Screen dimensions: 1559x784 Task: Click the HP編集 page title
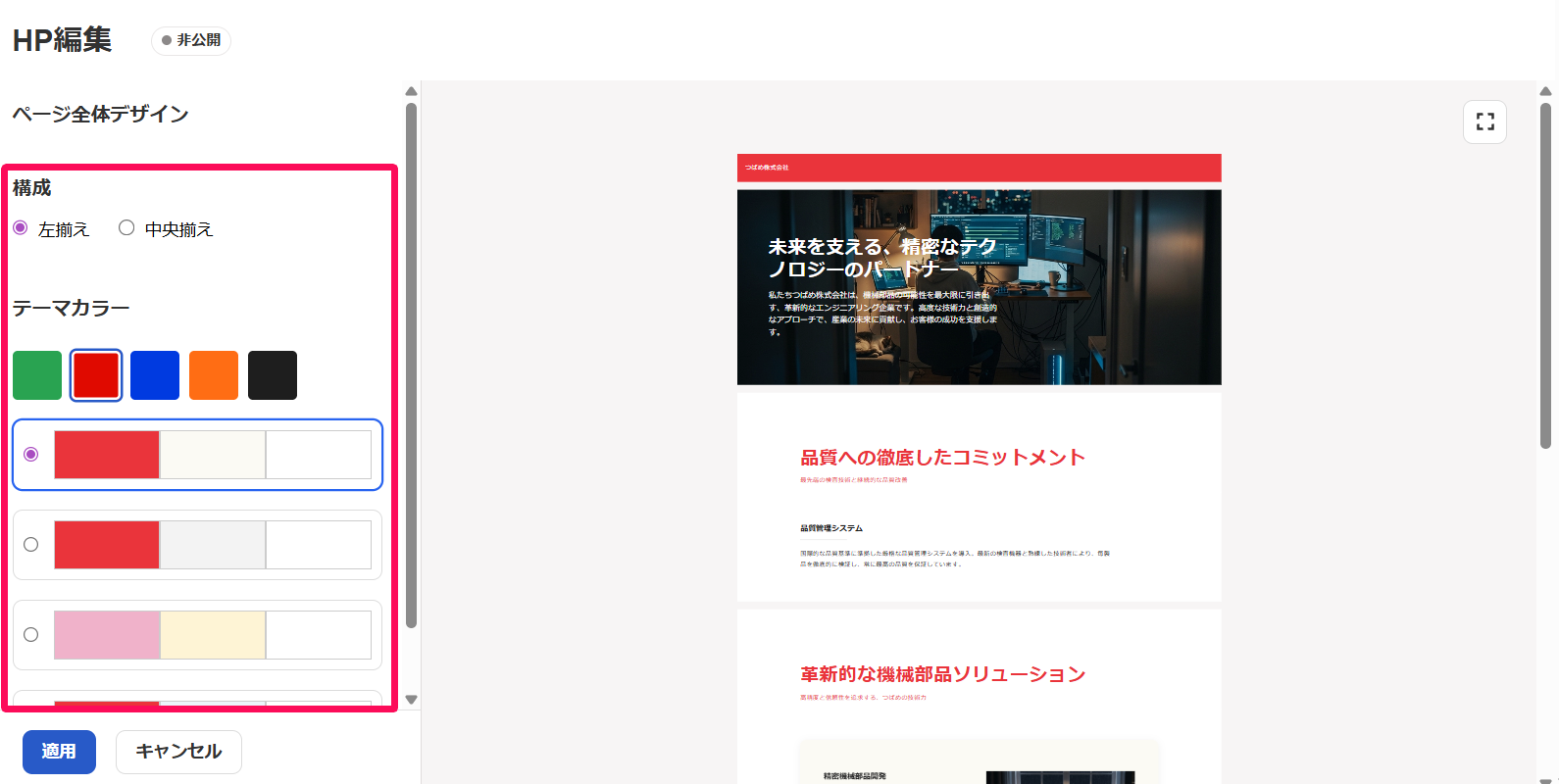click(62, 40)
